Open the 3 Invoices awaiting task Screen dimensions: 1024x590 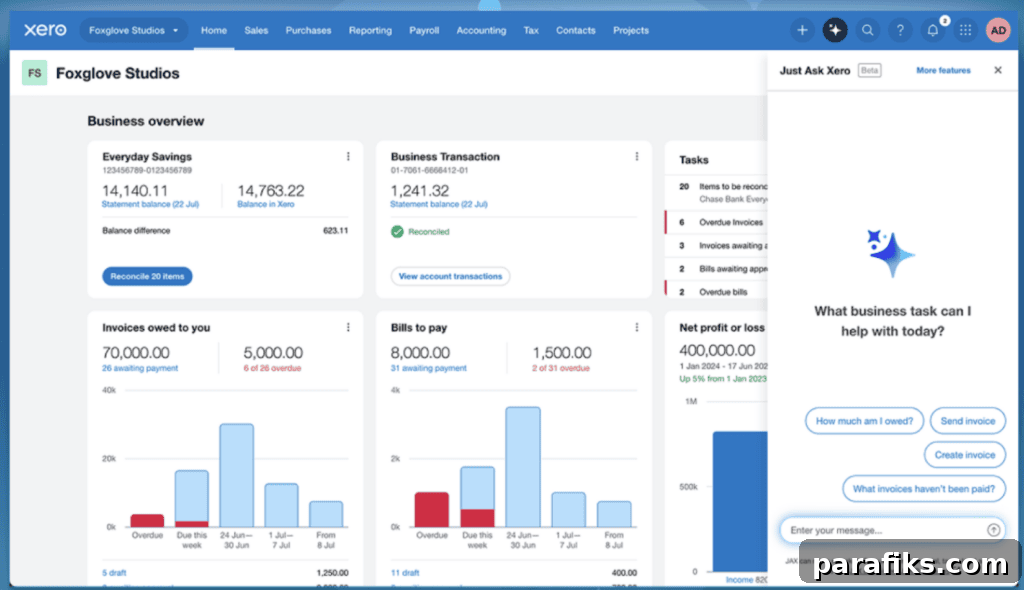(716, 246)
